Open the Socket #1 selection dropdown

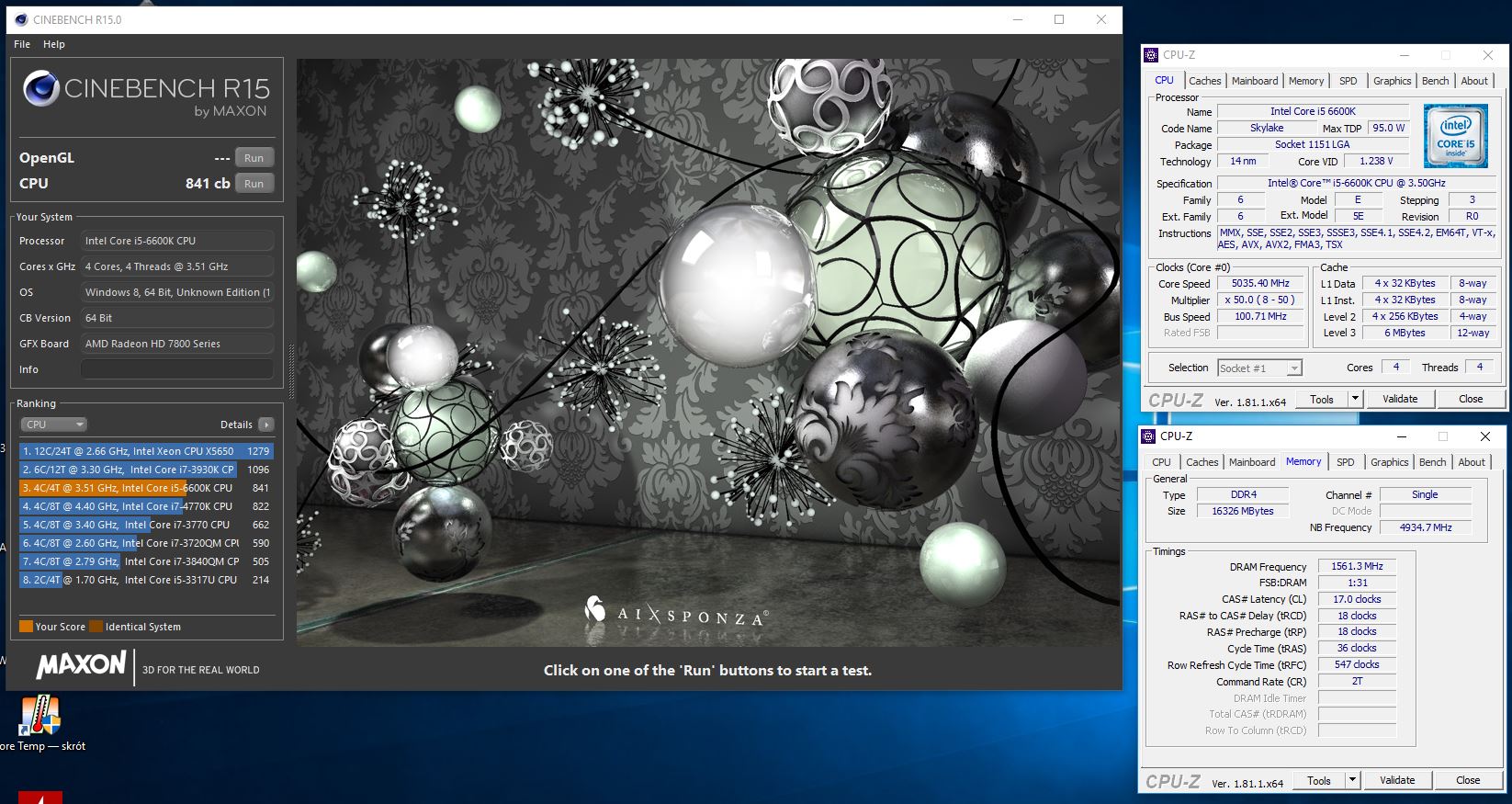pos(1259,368)
